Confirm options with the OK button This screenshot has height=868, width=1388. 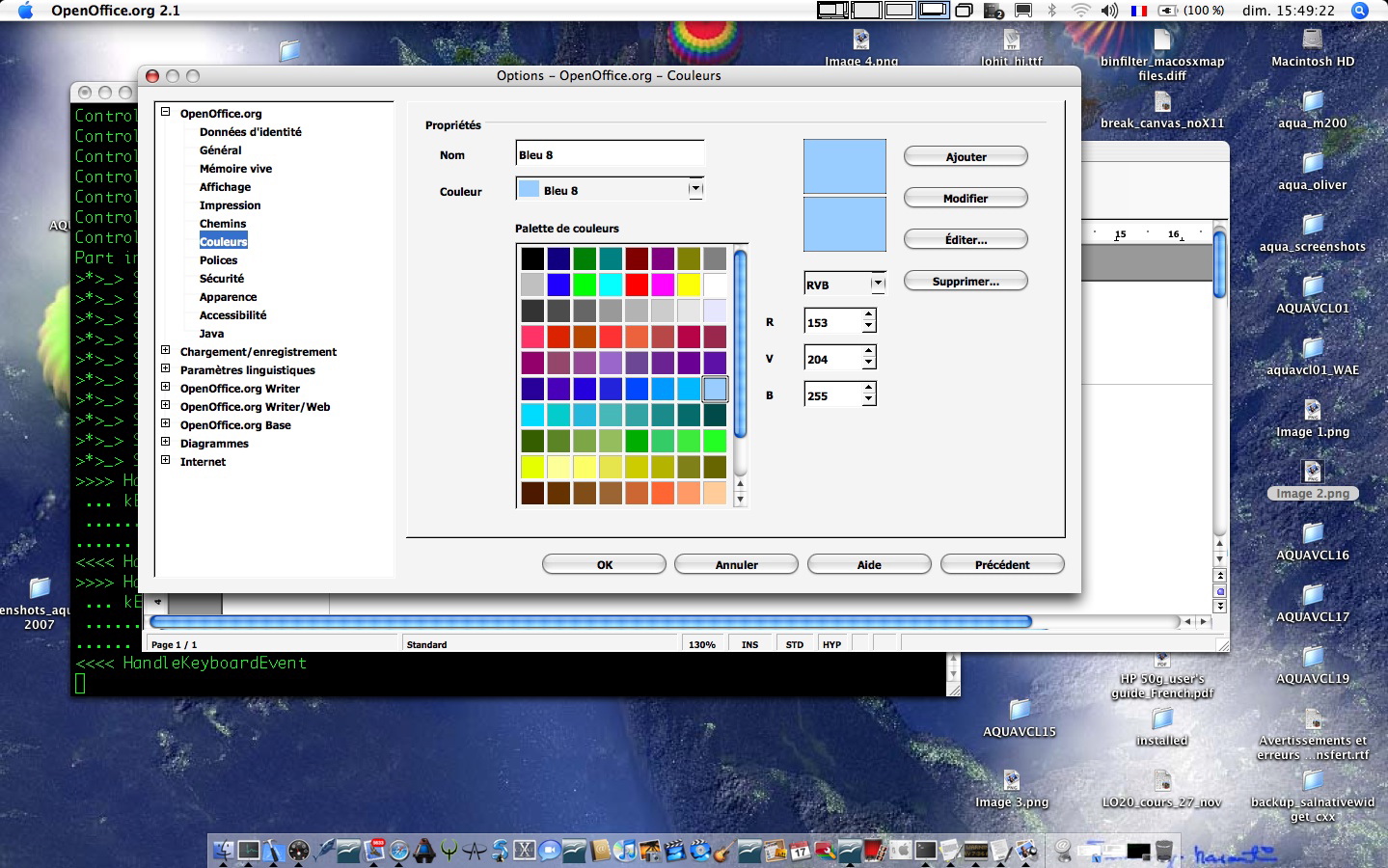(605, 565)
